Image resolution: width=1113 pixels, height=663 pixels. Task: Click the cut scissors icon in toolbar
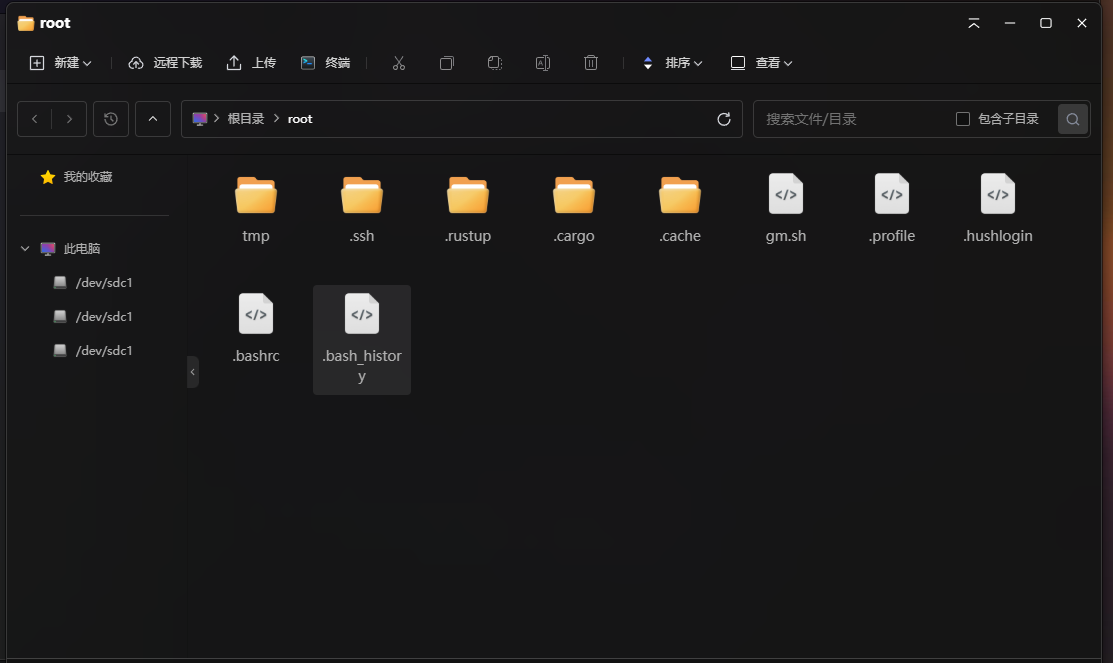(x=399, y=63)
